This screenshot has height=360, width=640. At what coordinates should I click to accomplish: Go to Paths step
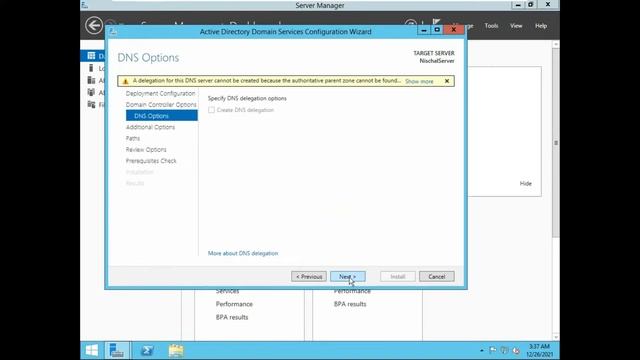pyautogui.click(x=133, y=138)
